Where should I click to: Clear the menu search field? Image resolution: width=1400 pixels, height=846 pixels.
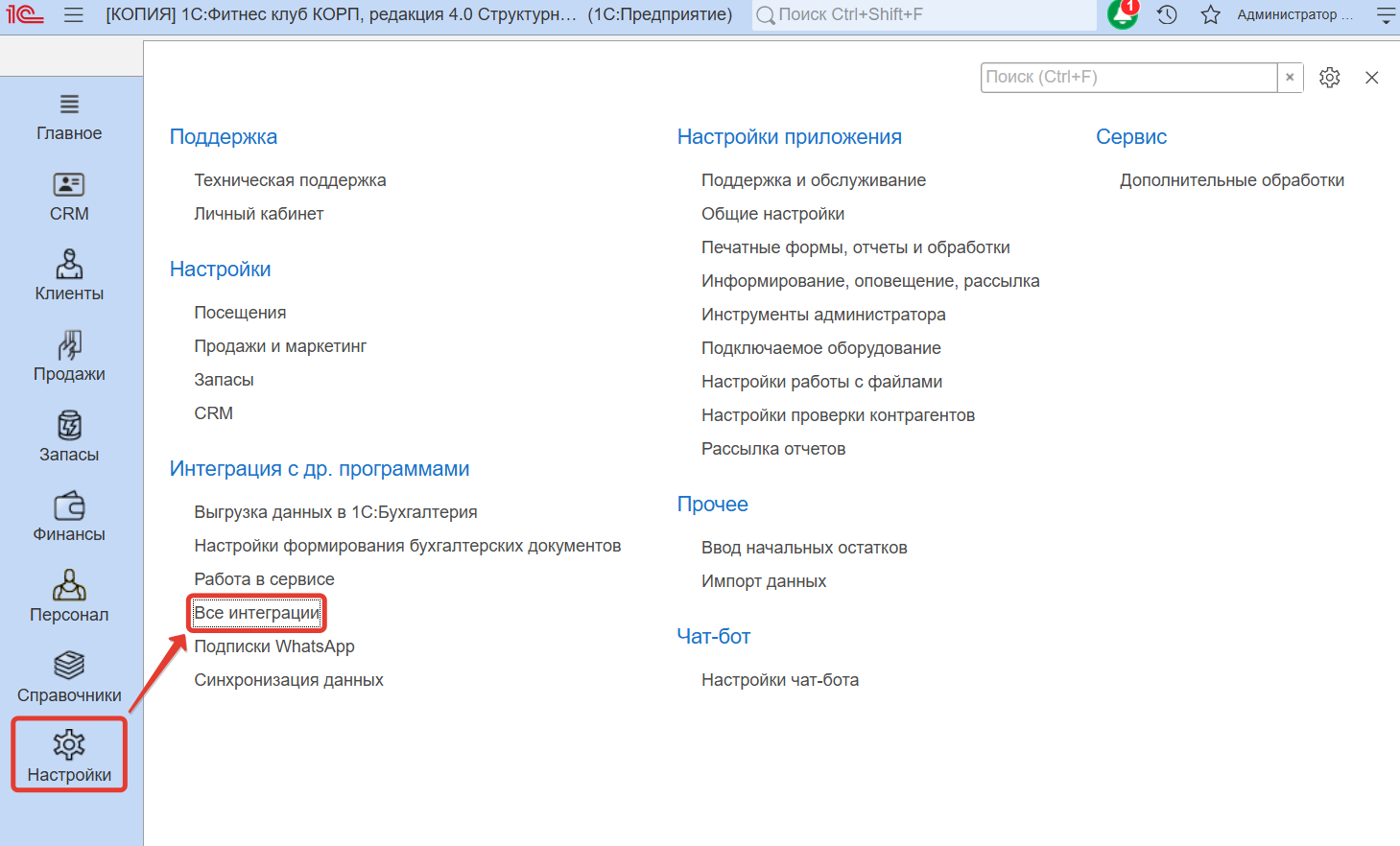point(1290,78)
